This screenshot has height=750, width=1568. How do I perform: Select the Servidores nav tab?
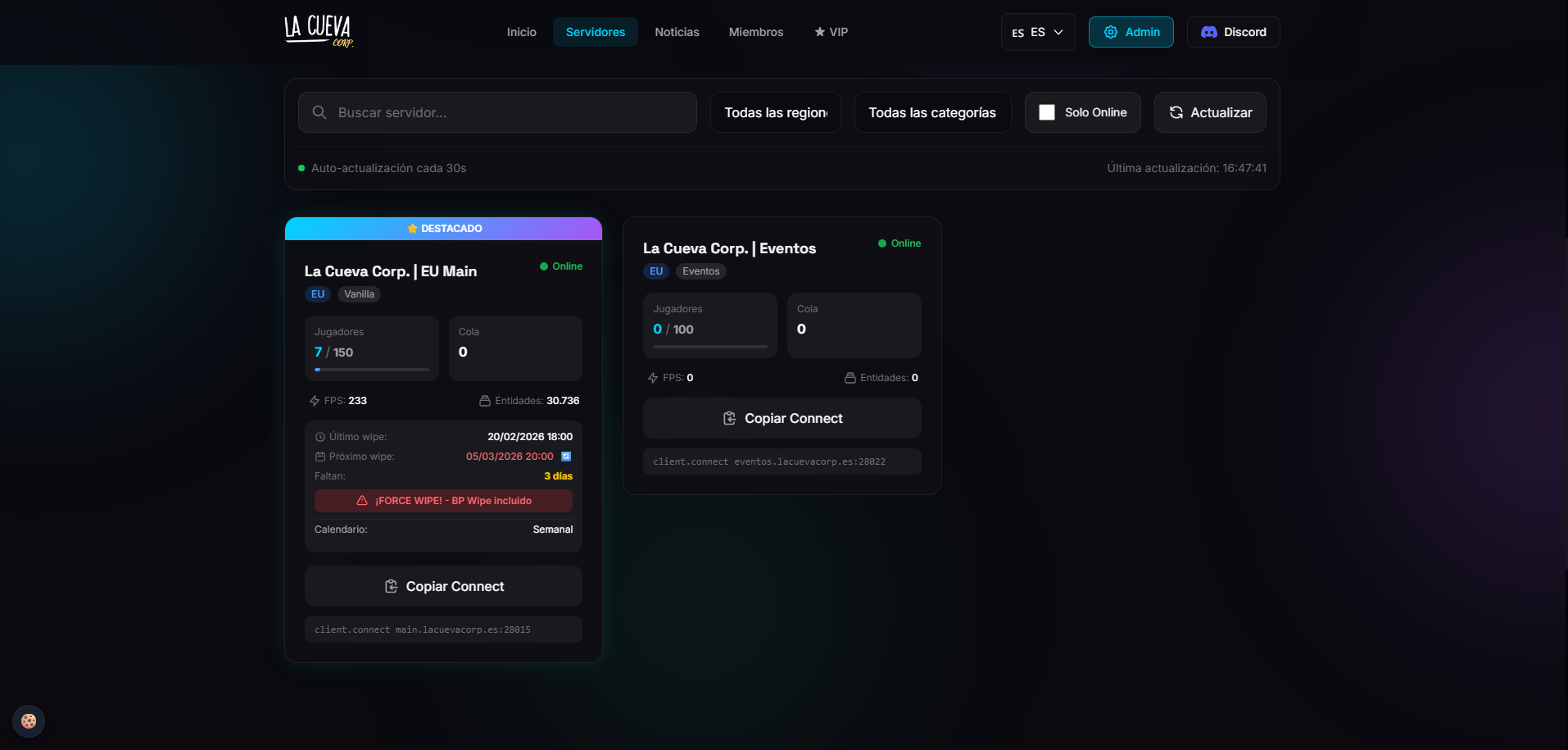click(x=596, y=32)
